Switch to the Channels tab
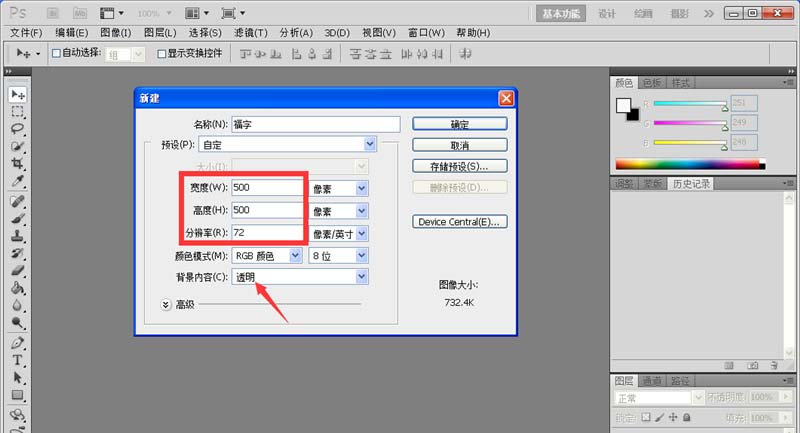The image size is (800, 433). (x=652, y=380)
